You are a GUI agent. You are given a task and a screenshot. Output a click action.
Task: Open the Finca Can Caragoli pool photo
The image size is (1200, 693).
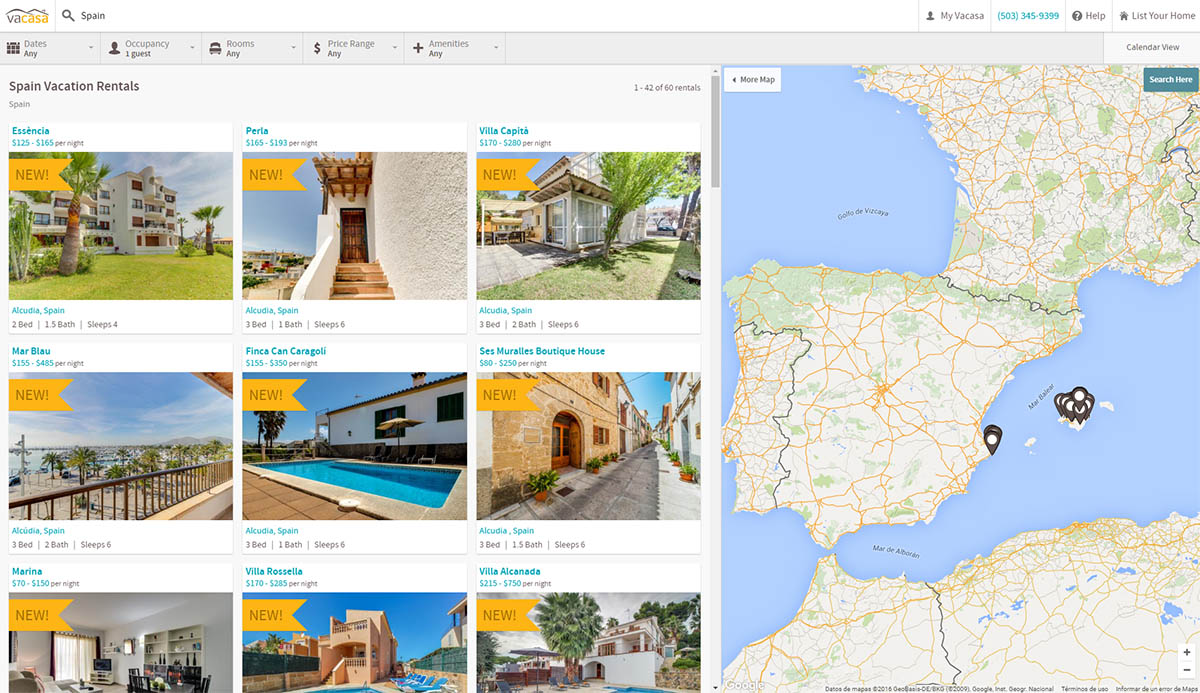coord(354,446)
